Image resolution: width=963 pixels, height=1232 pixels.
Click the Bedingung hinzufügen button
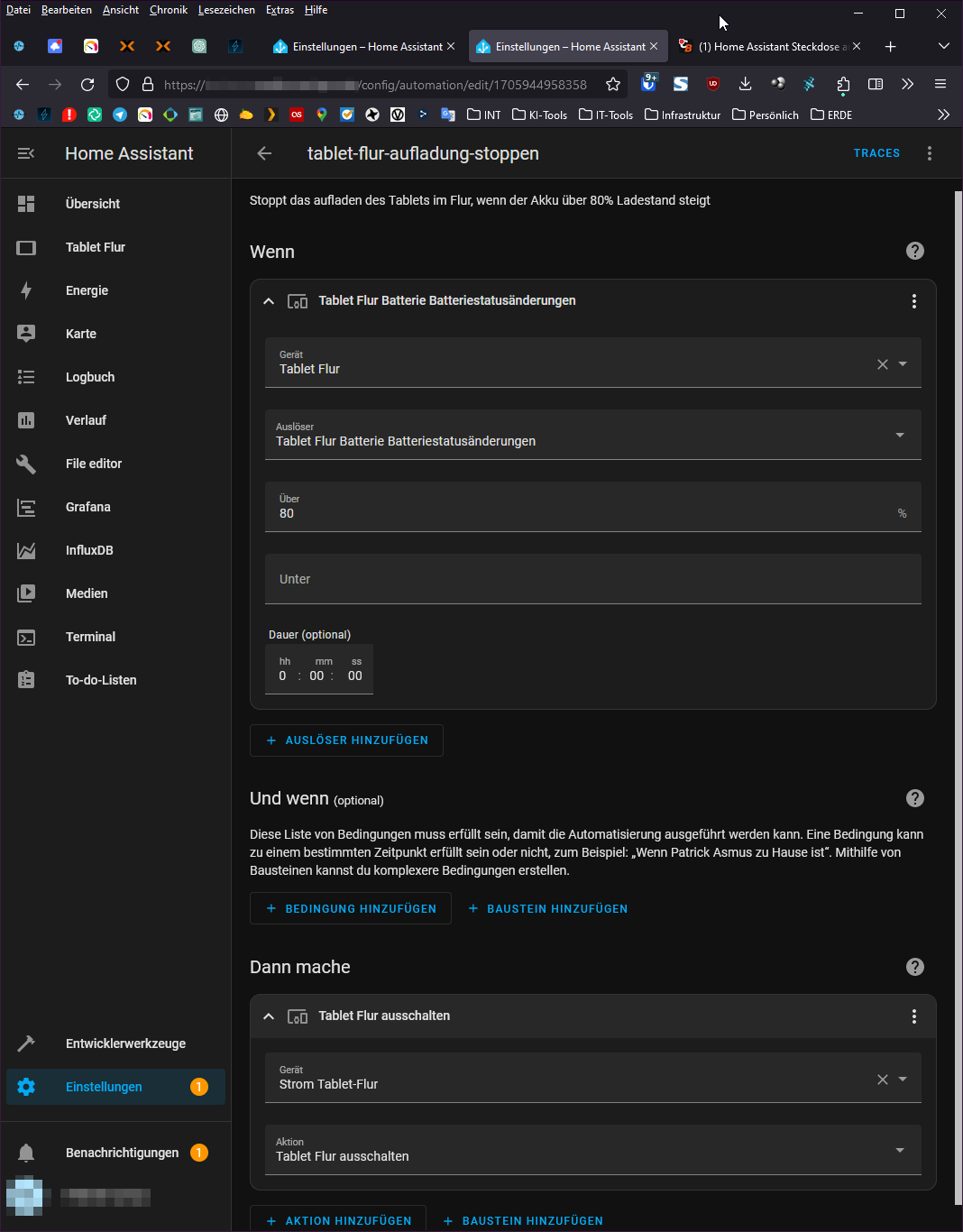pyautogui.click(x=350, y=909)
